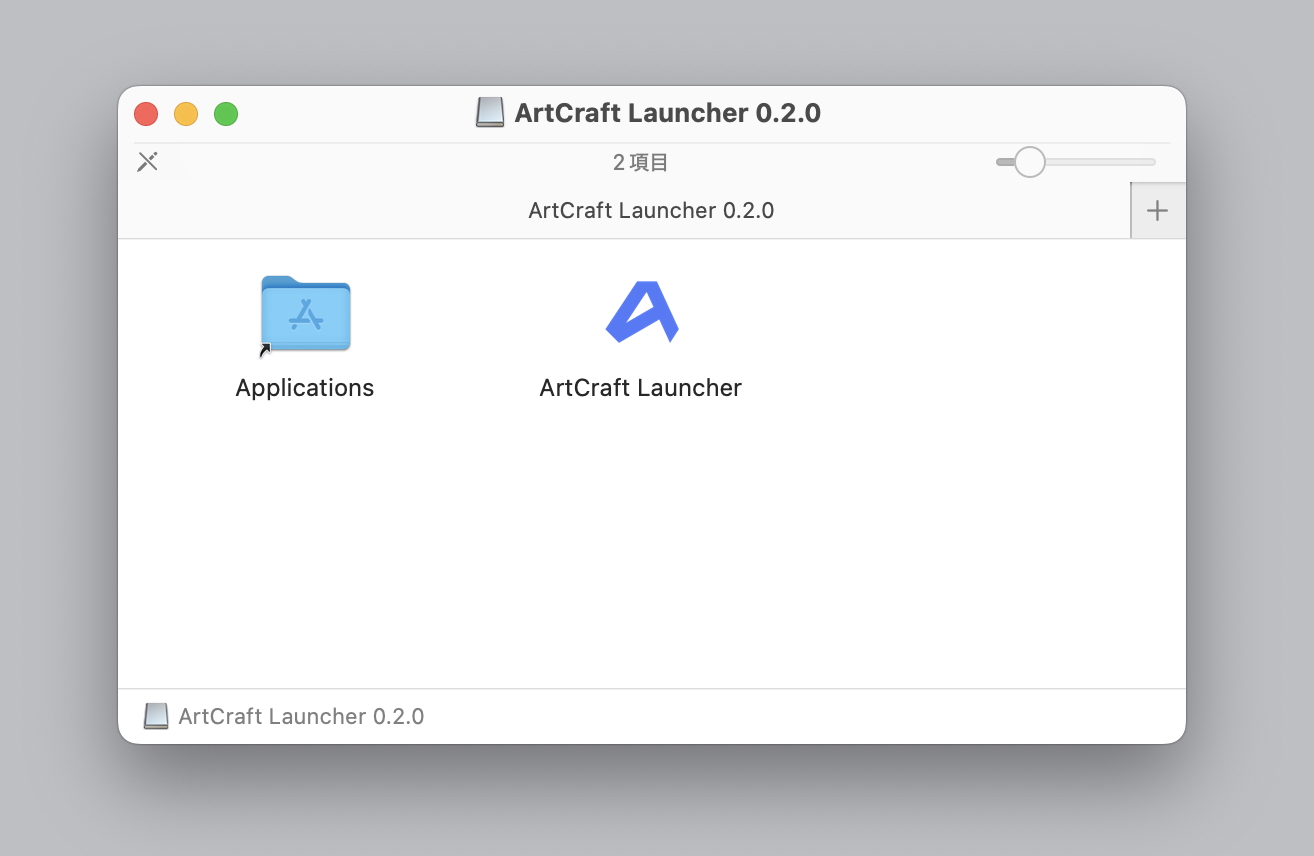Click the disk icon in the path bar

(156, 716)
